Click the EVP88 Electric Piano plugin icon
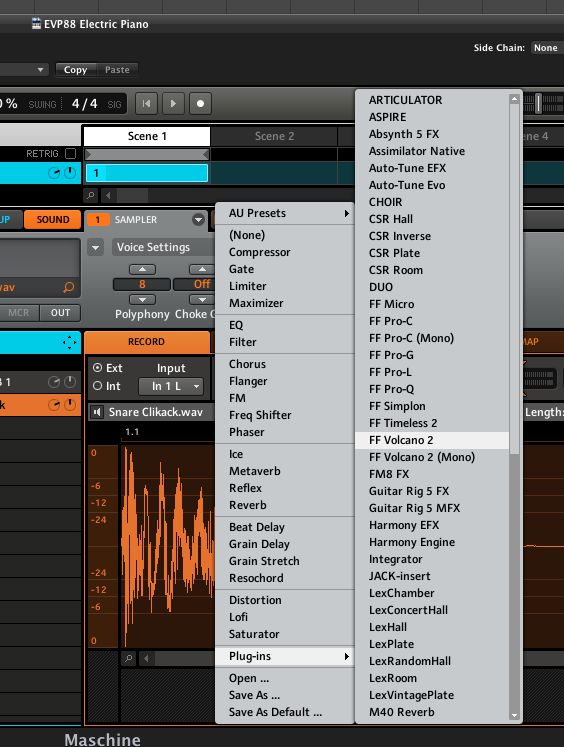 [x=36, y=23]
